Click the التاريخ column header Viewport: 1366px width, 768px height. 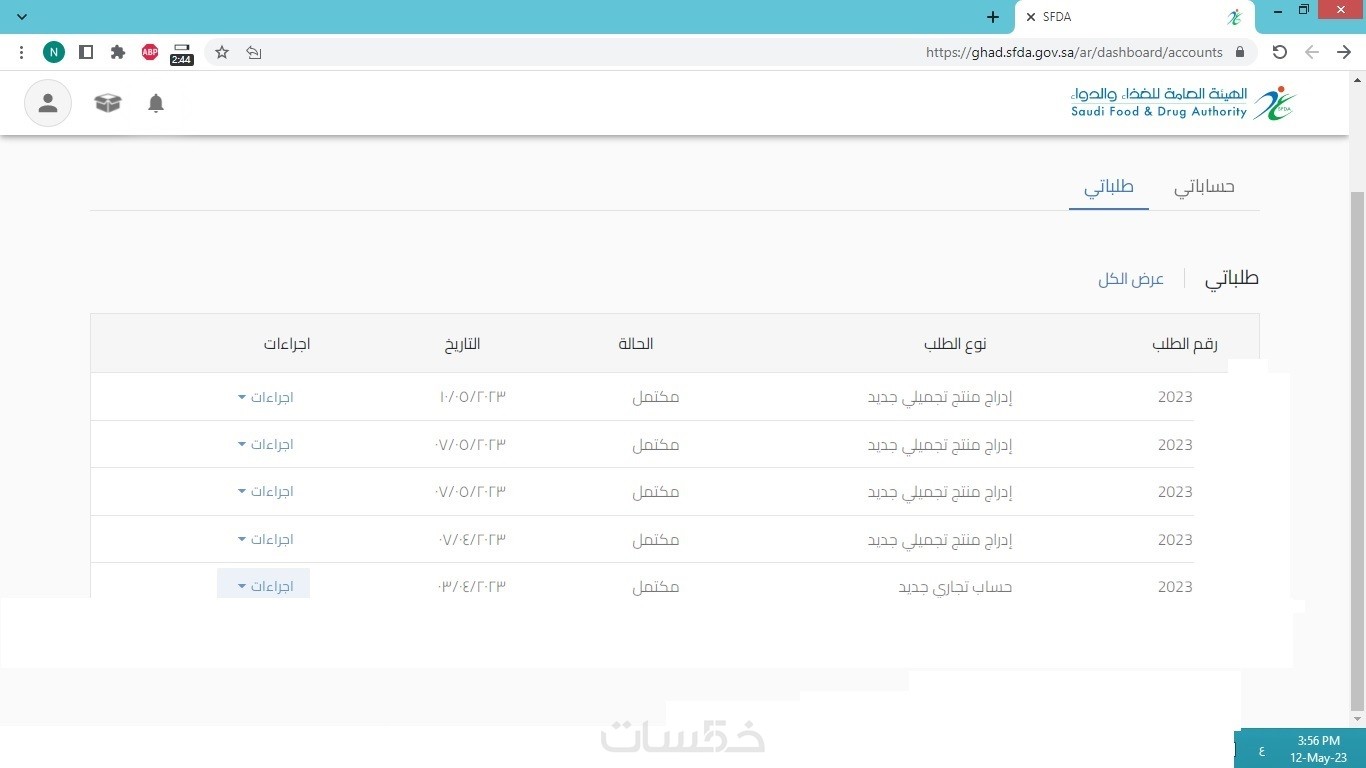click(463, 344)
